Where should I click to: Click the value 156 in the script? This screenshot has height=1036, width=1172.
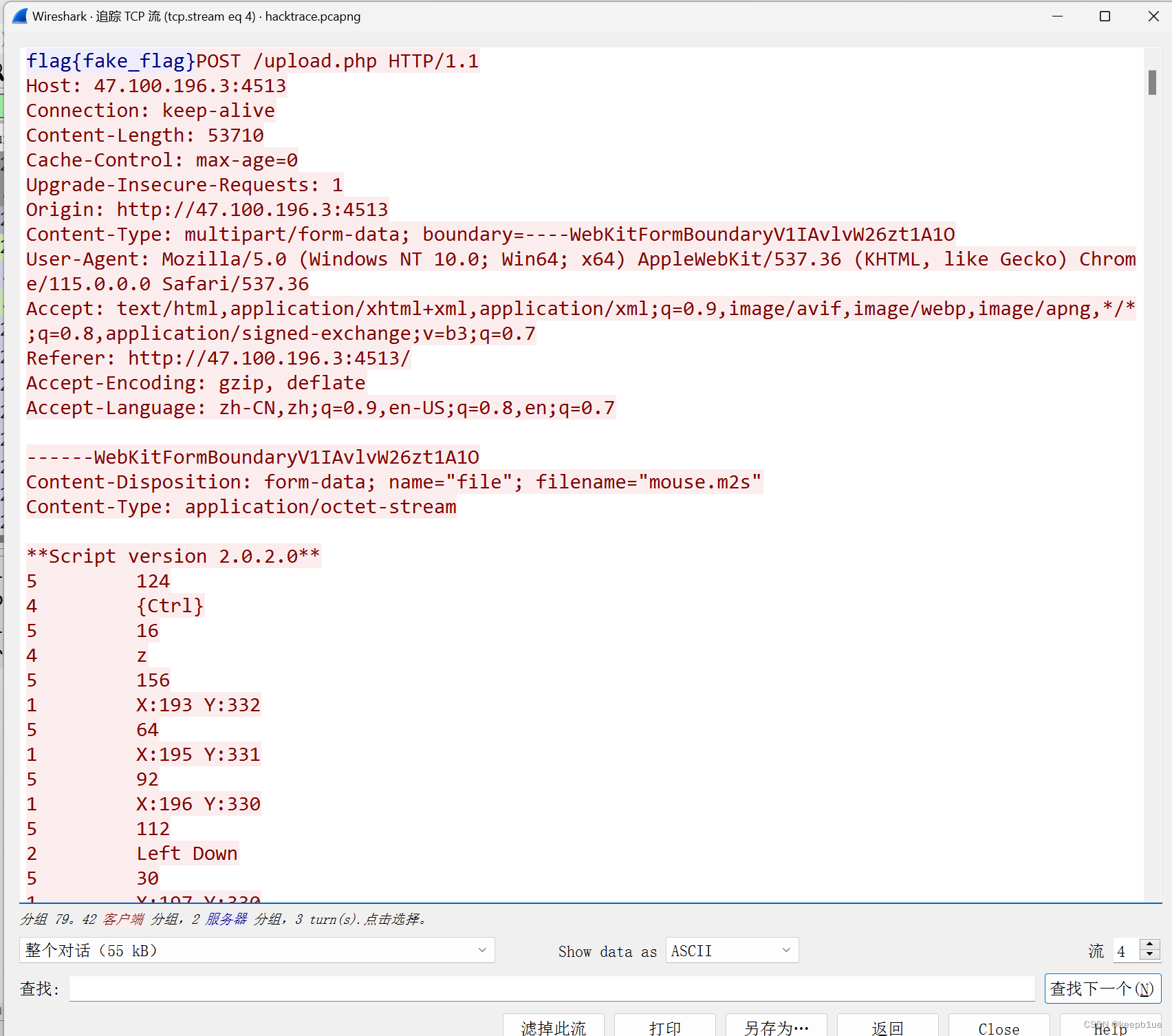point(153,680)
